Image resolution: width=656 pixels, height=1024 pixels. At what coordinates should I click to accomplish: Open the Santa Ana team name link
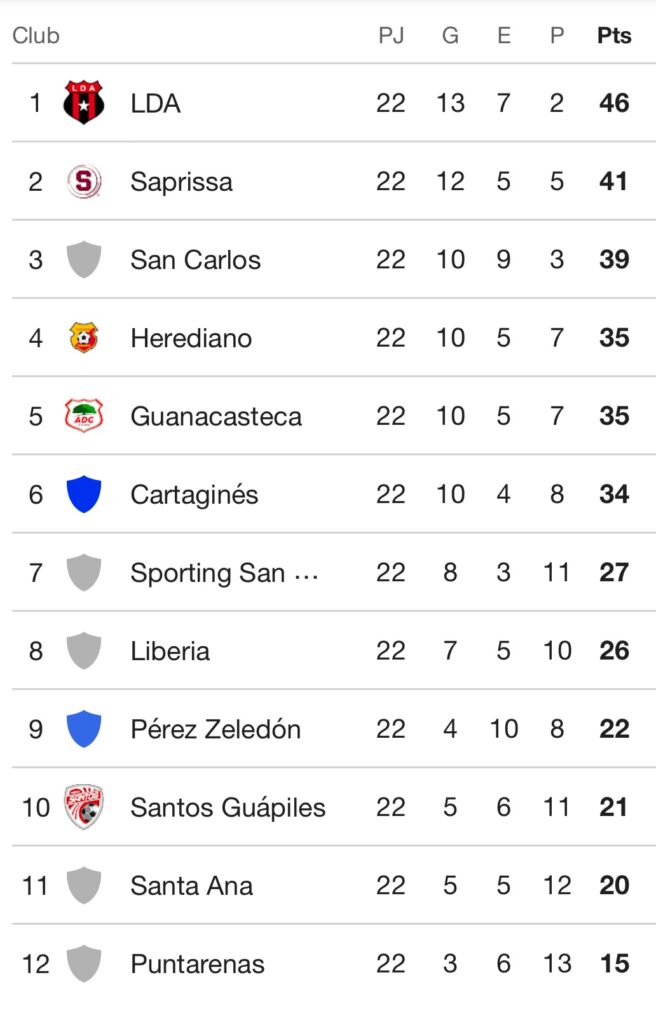(x=191, y=886)
